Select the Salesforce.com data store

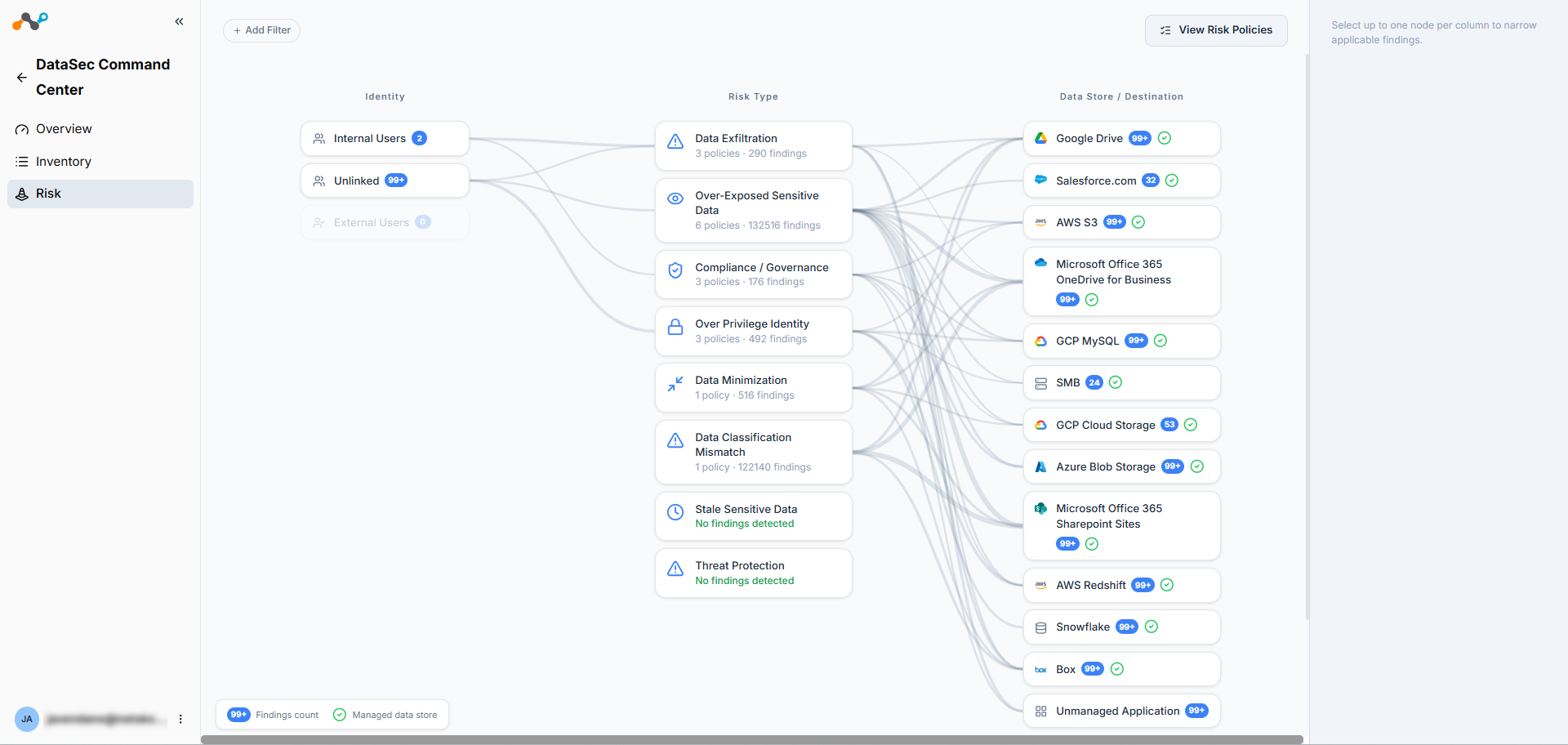coord(1121,181)
